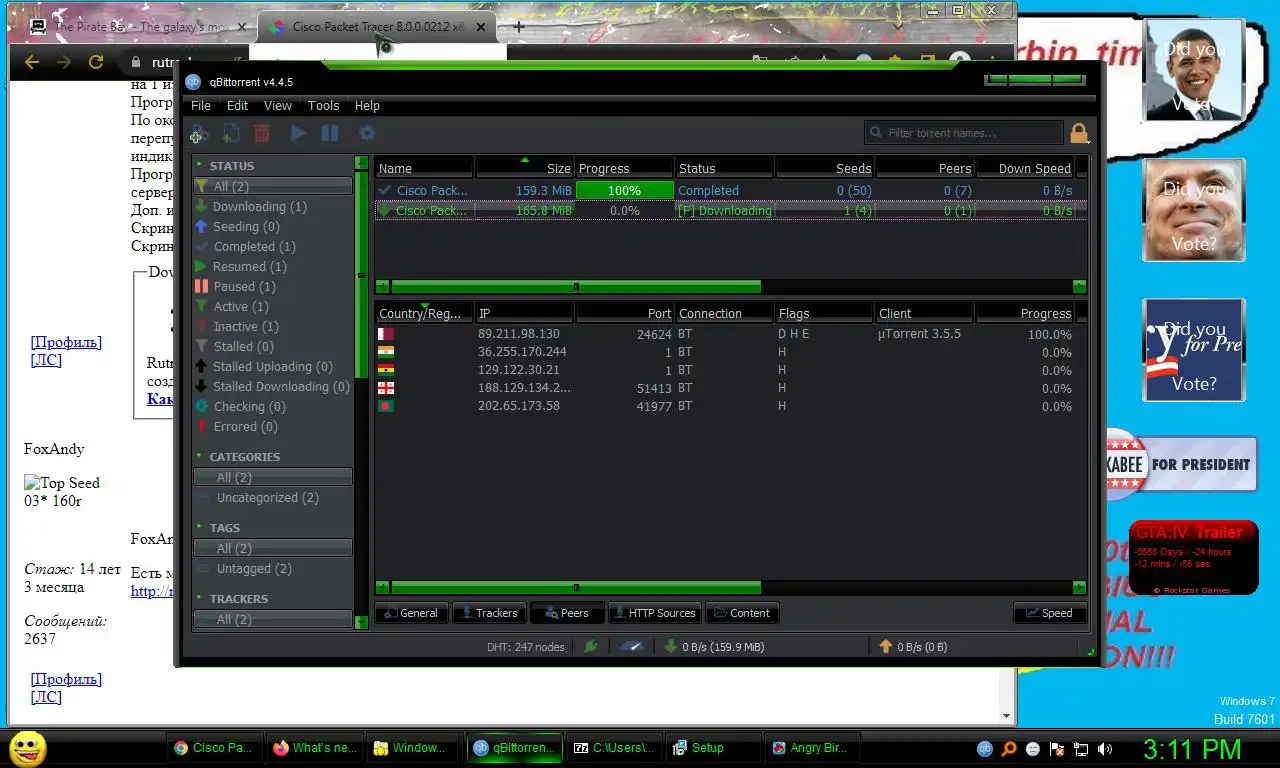Click DHT: 247 nodes in status bar

pyautogui.click(x=526, y=647)
